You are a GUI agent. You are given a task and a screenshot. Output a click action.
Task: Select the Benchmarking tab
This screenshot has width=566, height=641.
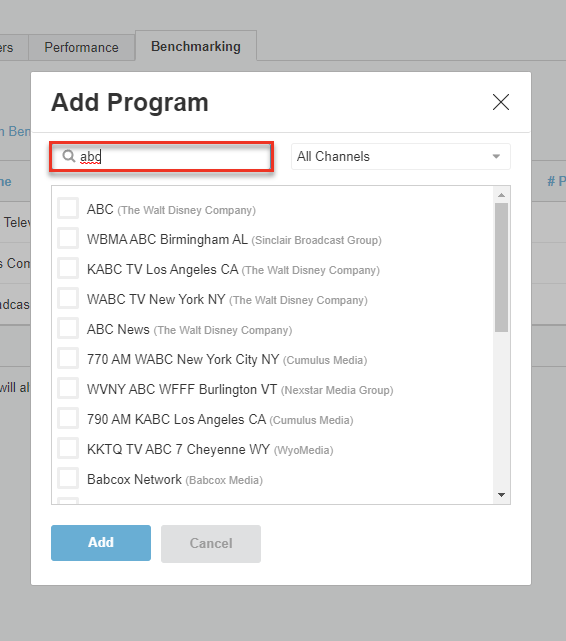click(x=196, y=46)
